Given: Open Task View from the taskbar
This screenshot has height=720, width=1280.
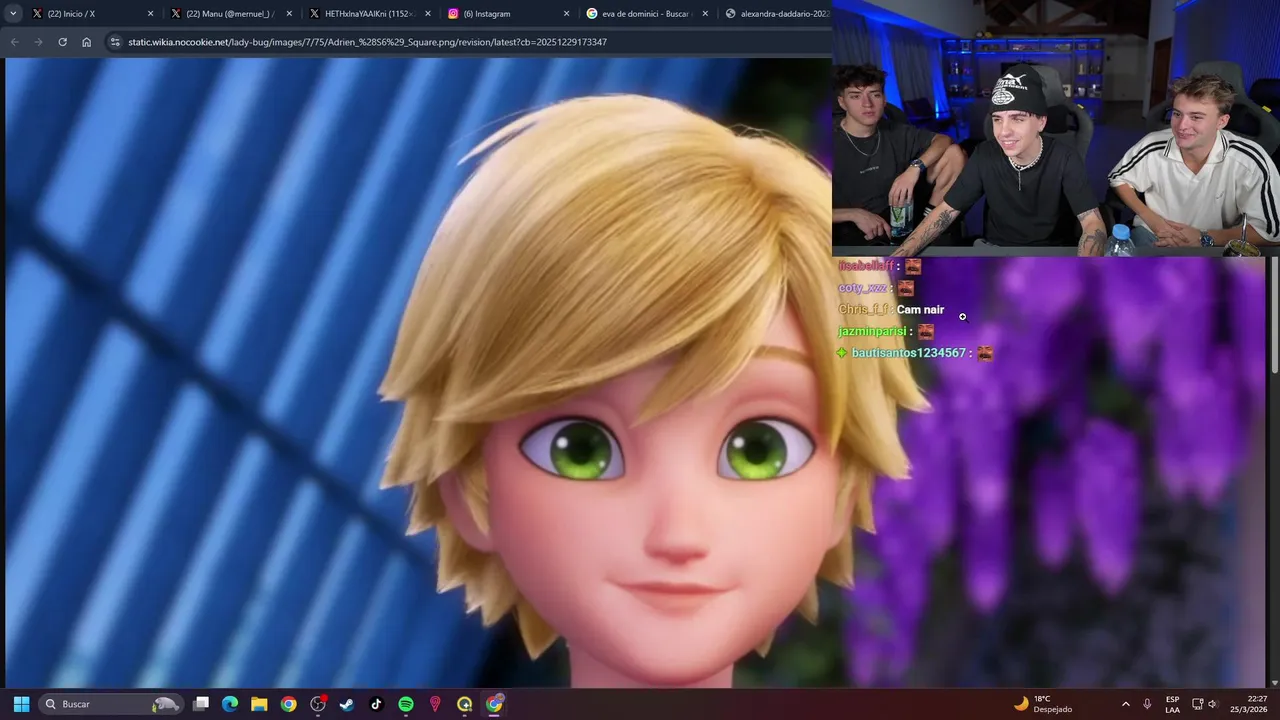Looking at the screenshot, I should (x=201, y=704).
